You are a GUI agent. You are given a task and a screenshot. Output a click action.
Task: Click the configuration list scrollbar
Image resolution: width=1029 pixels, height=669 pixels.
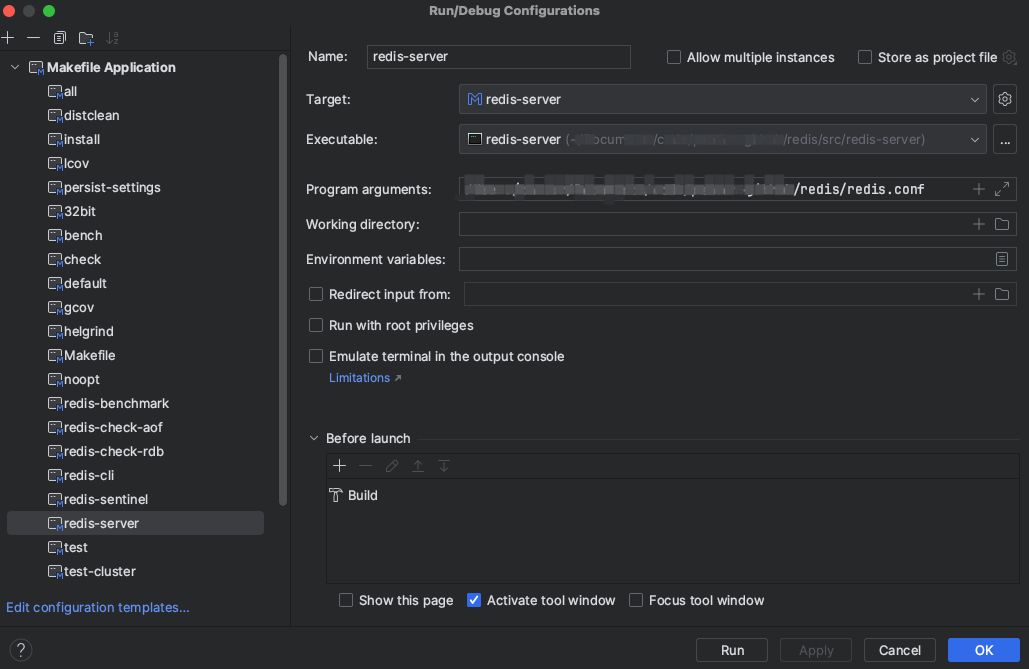coord(283,279)
